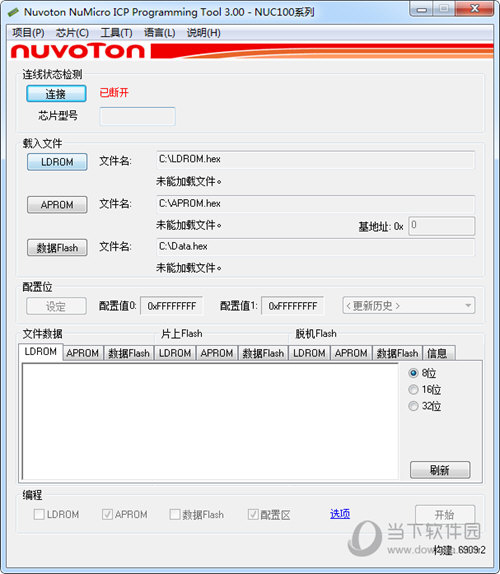Select the 文件数据 LDROM tab
The width and height of the screenshot is (500, 574).
[41, 352]
